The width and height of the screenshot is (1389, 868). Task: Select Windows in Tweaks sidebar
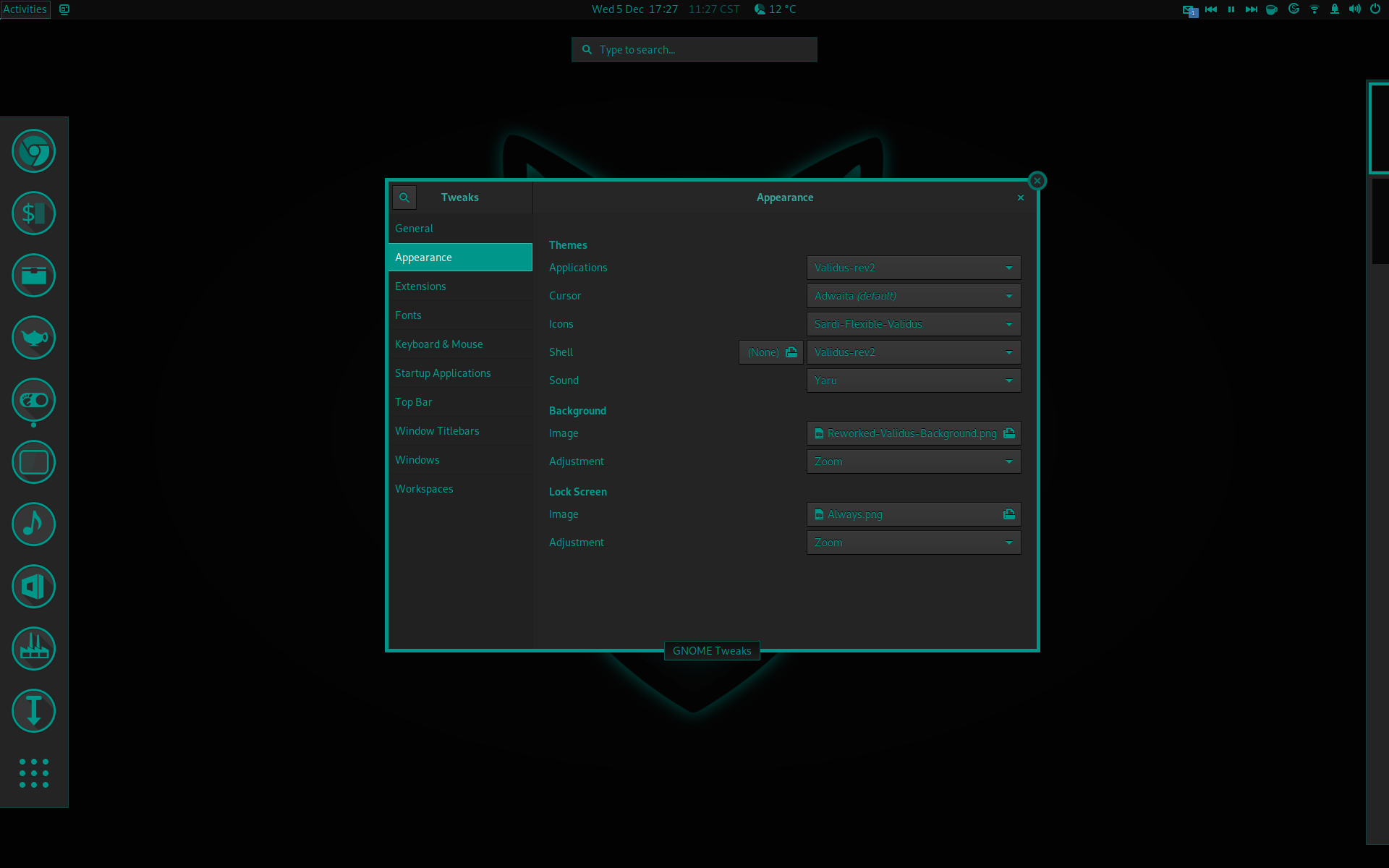point(460,460)
